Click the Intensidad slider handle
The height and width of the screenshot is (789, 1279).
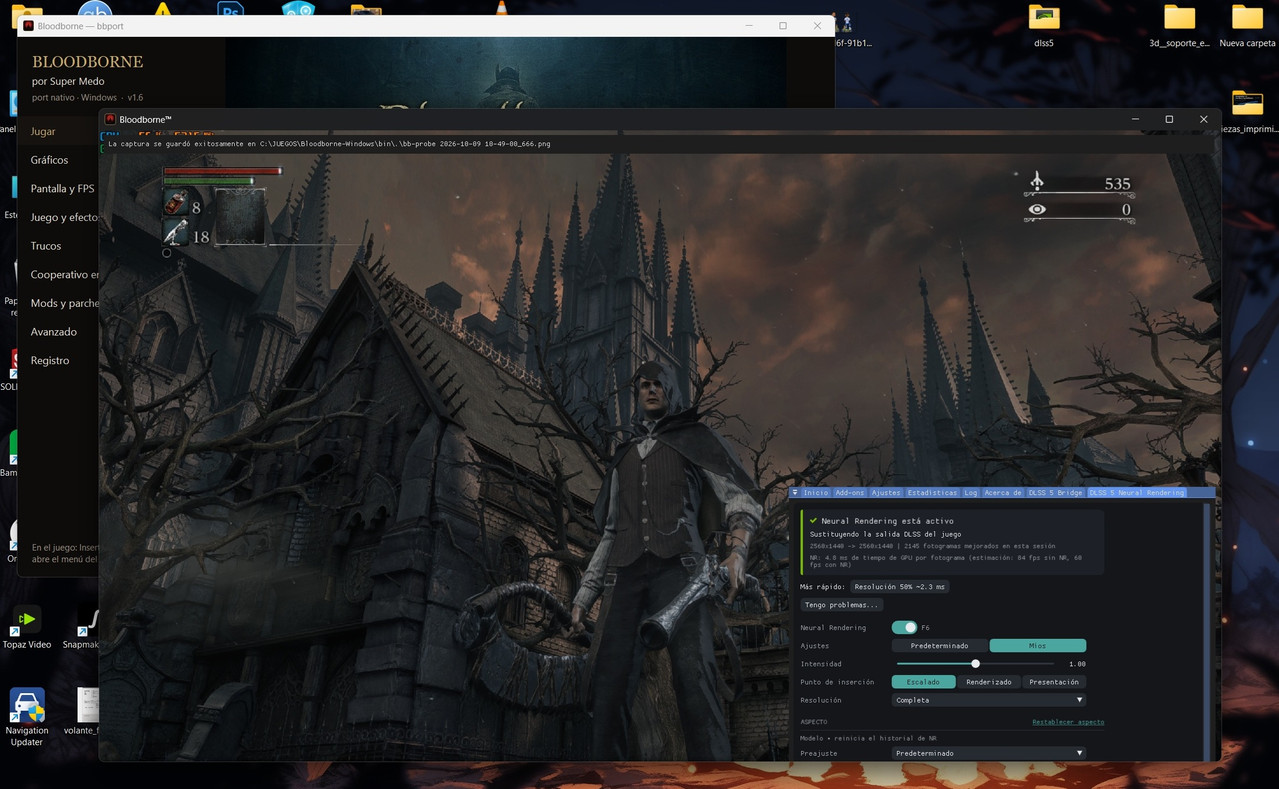point(975,664)
